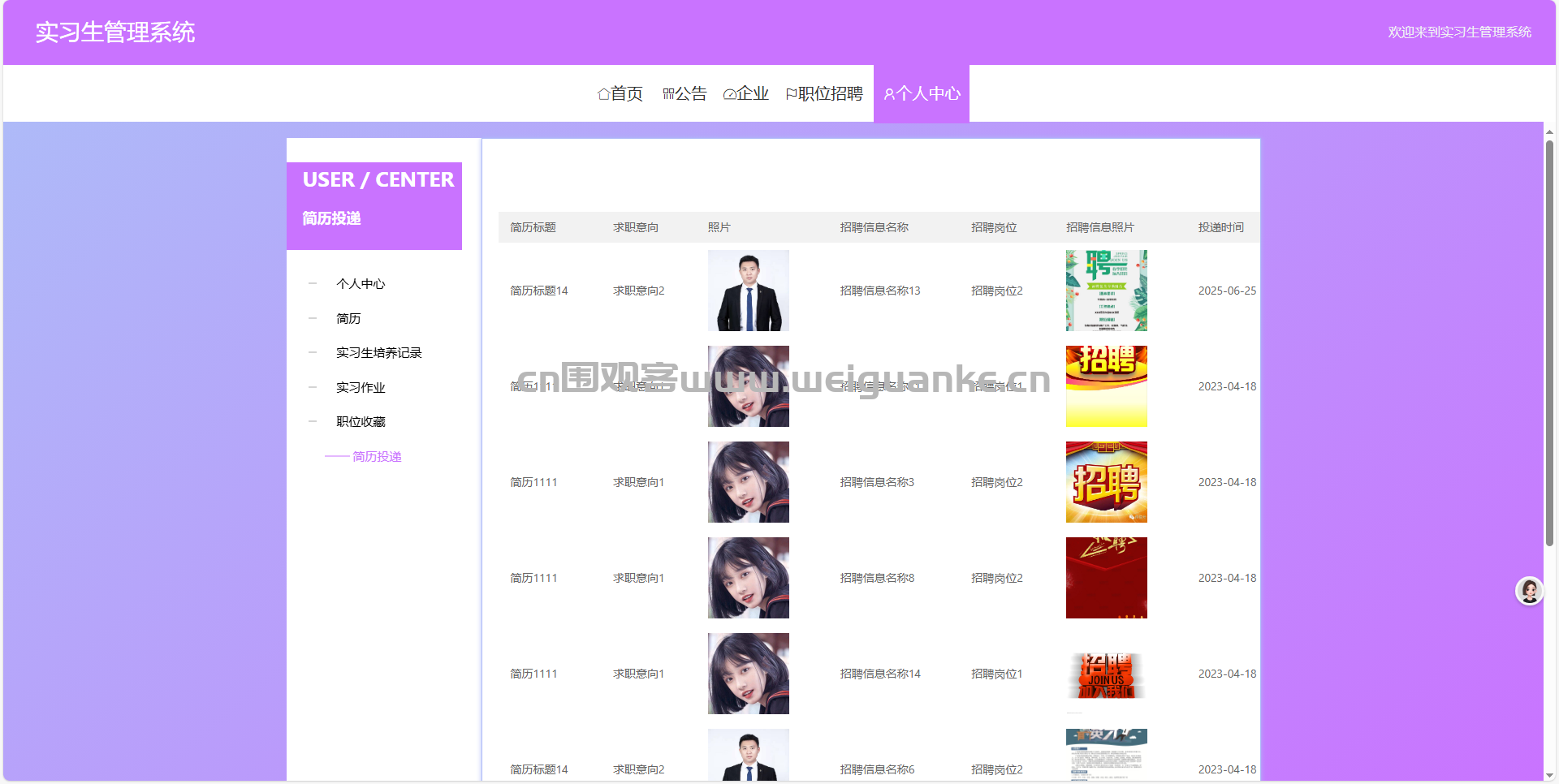
Task: Open the 职位招聘 job listings nav item
Action: (x=824, y=93)
